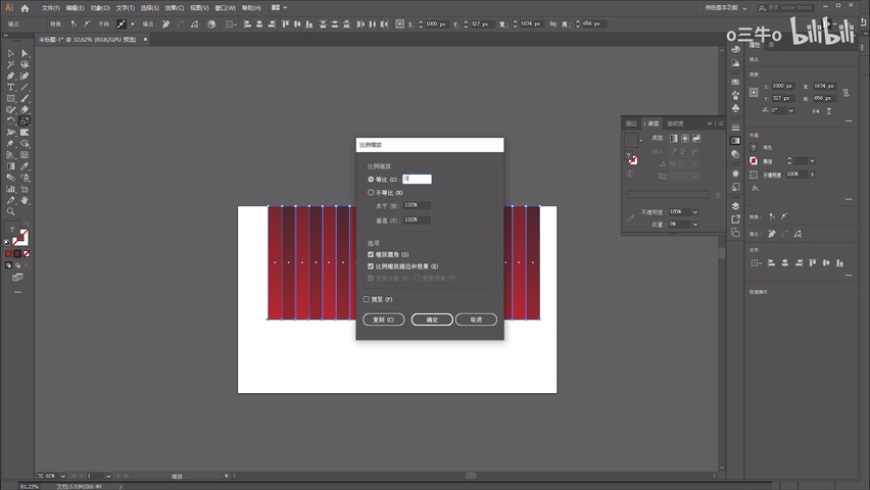Click the Home icon beside the Ai logo
This screenshot has height=490, width=870.
point(25,8)
